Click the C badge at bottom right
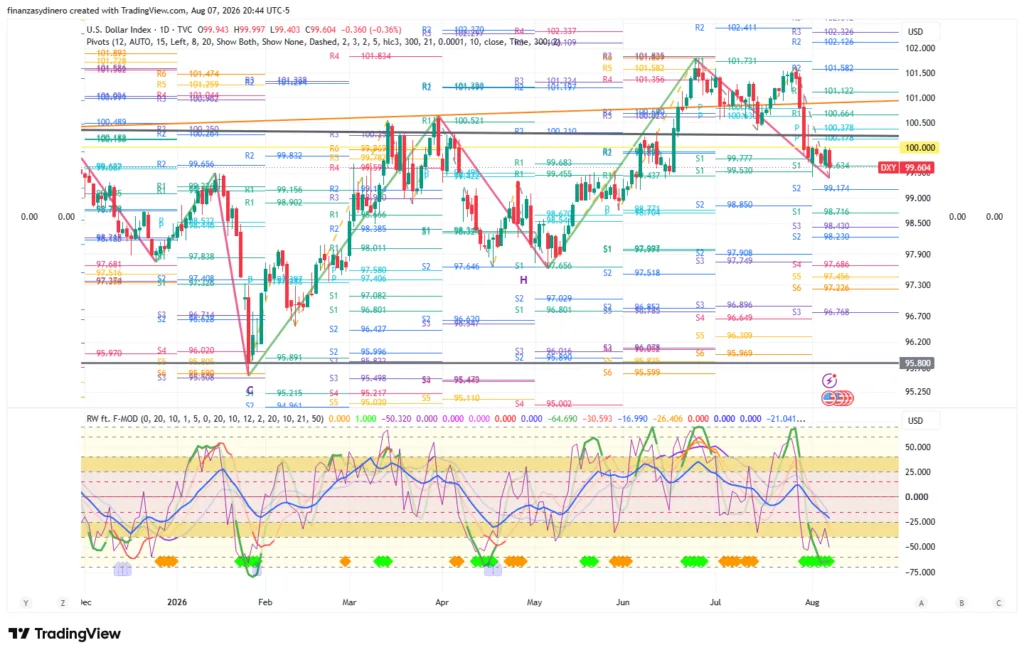1024x655 pixels. click(999, 603)
